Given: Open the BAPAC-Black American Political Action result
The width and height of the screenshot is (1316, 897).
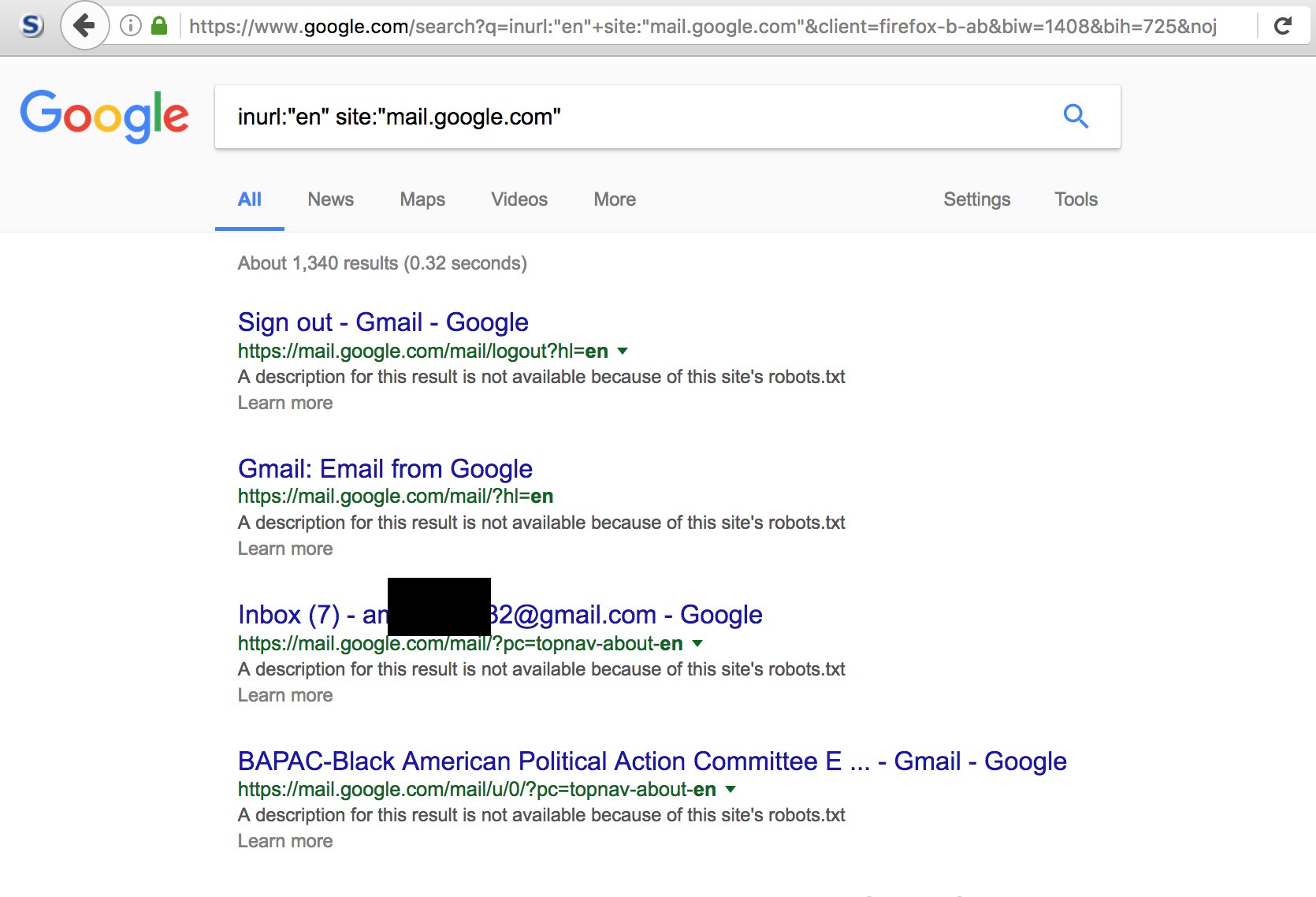Looking at the screenshot, I should point(652,761).
